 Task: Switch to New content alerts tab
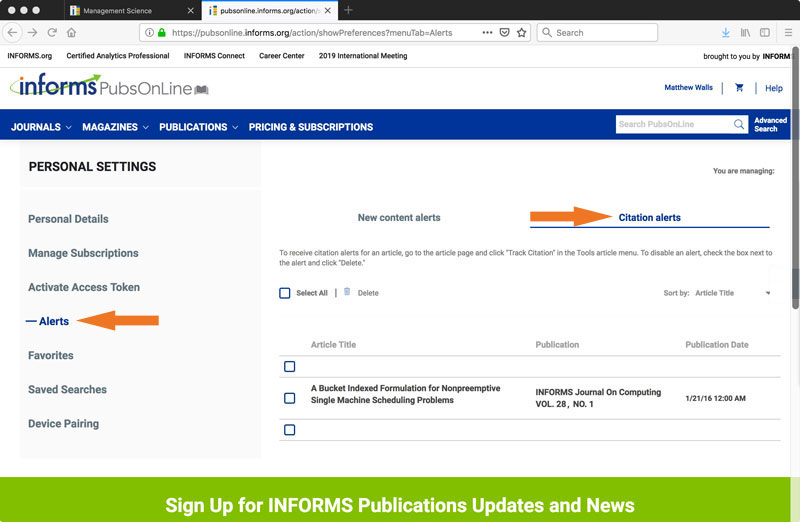pos(399,217)
